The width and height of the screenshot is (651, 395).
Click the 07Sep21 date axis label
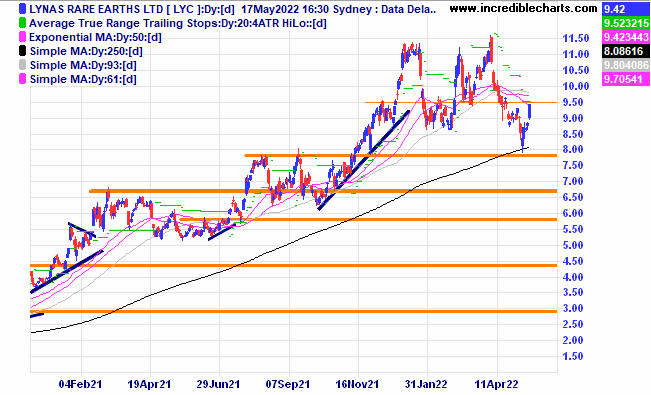(x=288, y=384)
